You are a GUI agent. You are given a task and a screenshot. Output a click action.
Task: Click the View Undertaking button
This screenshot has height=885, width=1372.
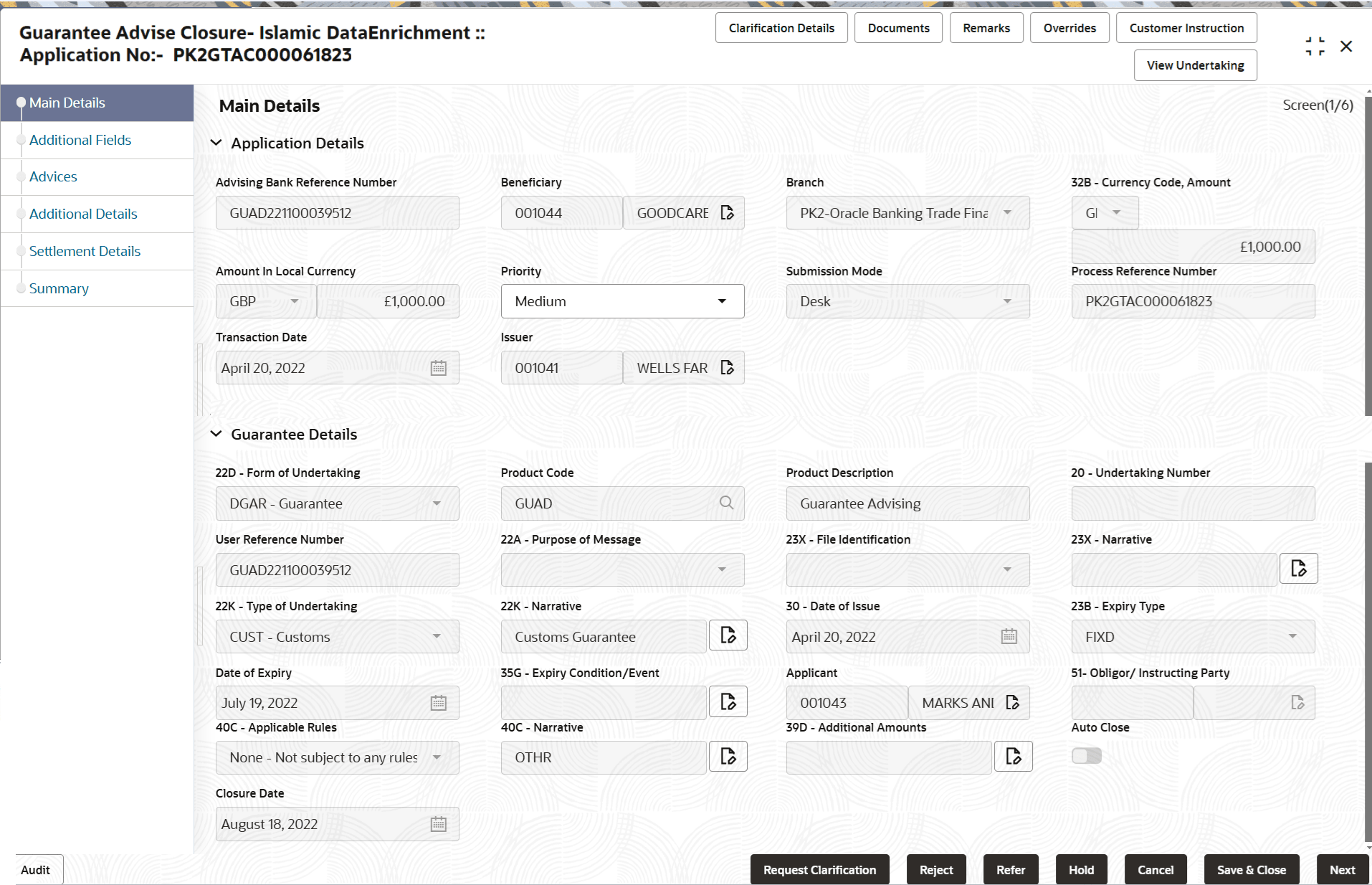1194,65
